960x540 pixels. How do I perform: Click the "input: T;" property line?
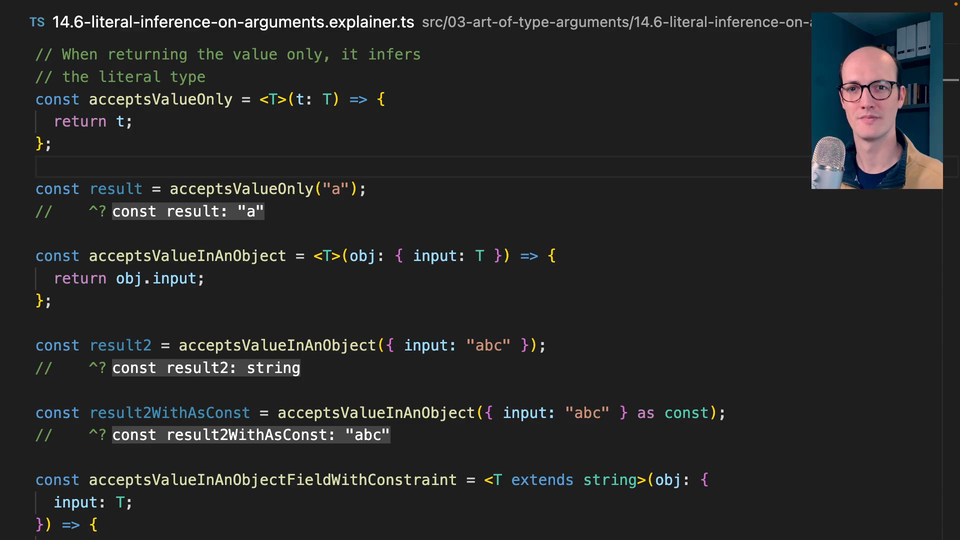click(x=93, y=502)
